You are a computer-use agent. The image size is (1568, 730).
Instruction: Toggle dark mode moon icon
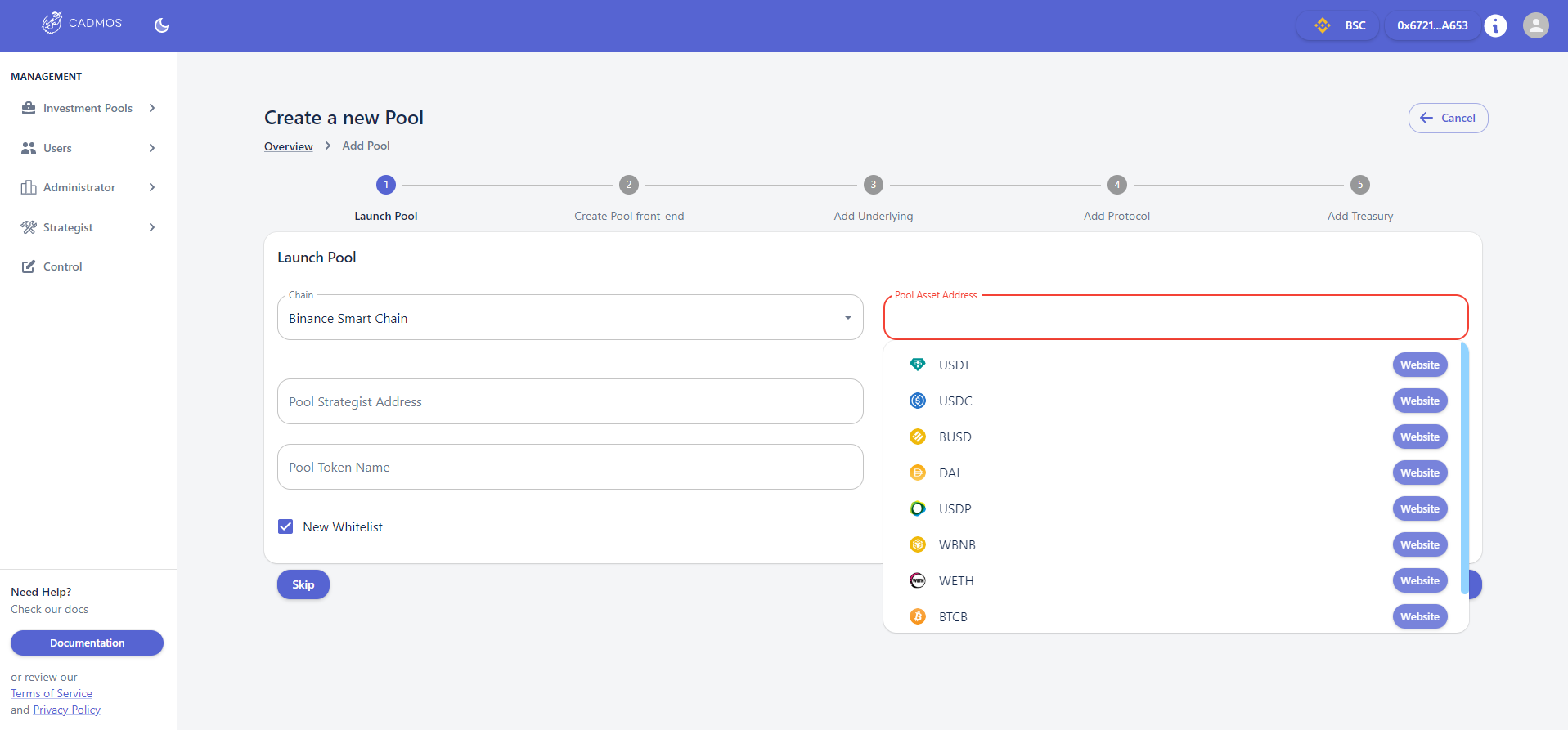click(162, 25)
